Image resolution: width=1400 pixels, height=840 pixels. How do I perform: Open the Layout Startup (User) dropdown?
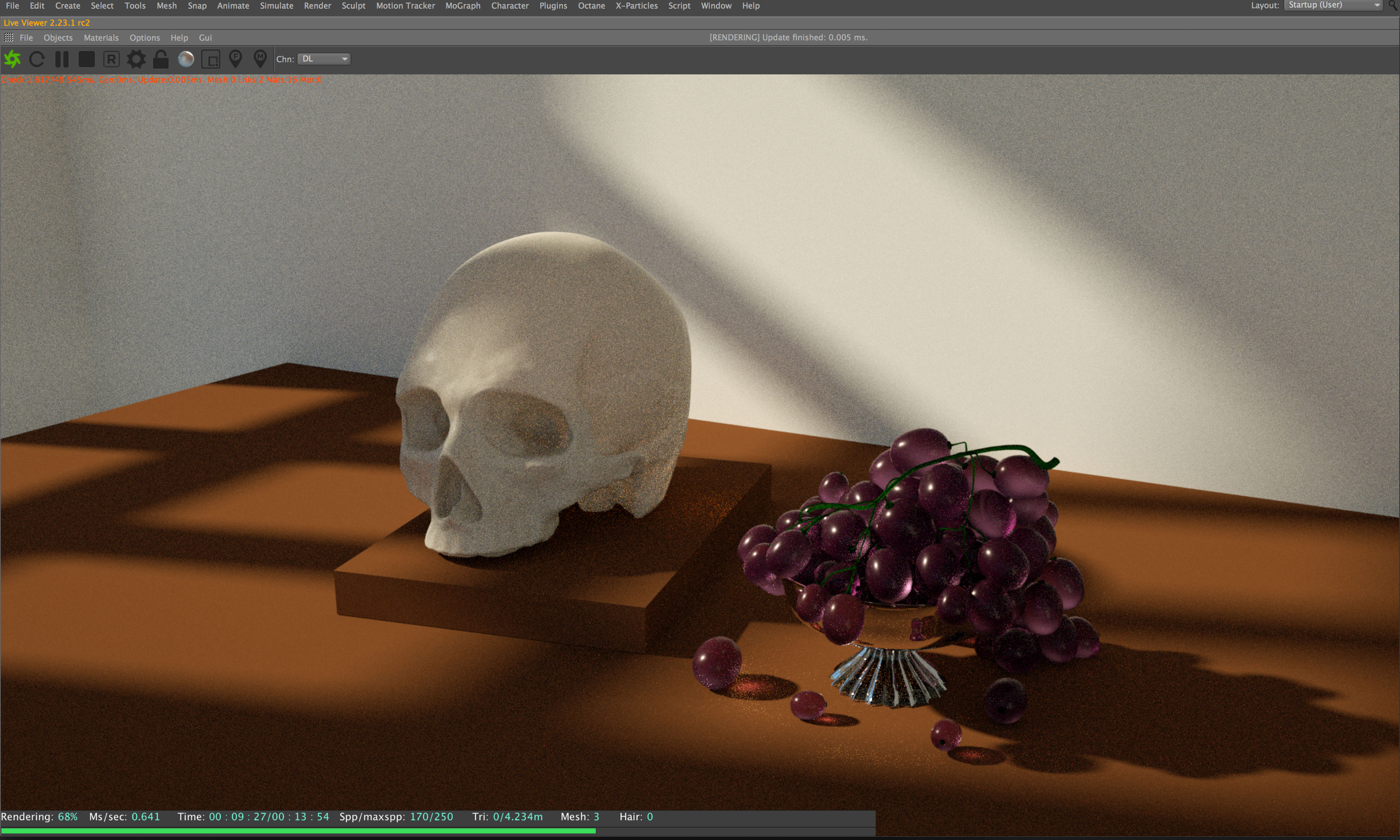[1333, 5]
